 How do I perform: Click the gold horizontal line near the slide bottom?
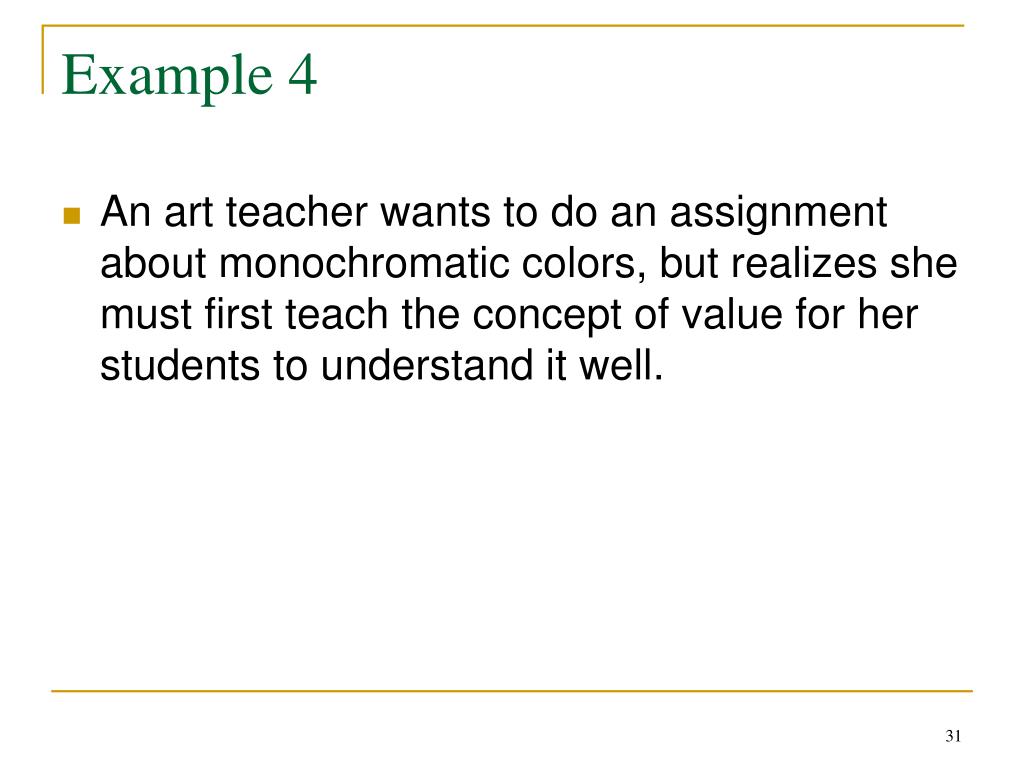coord(512,690)
